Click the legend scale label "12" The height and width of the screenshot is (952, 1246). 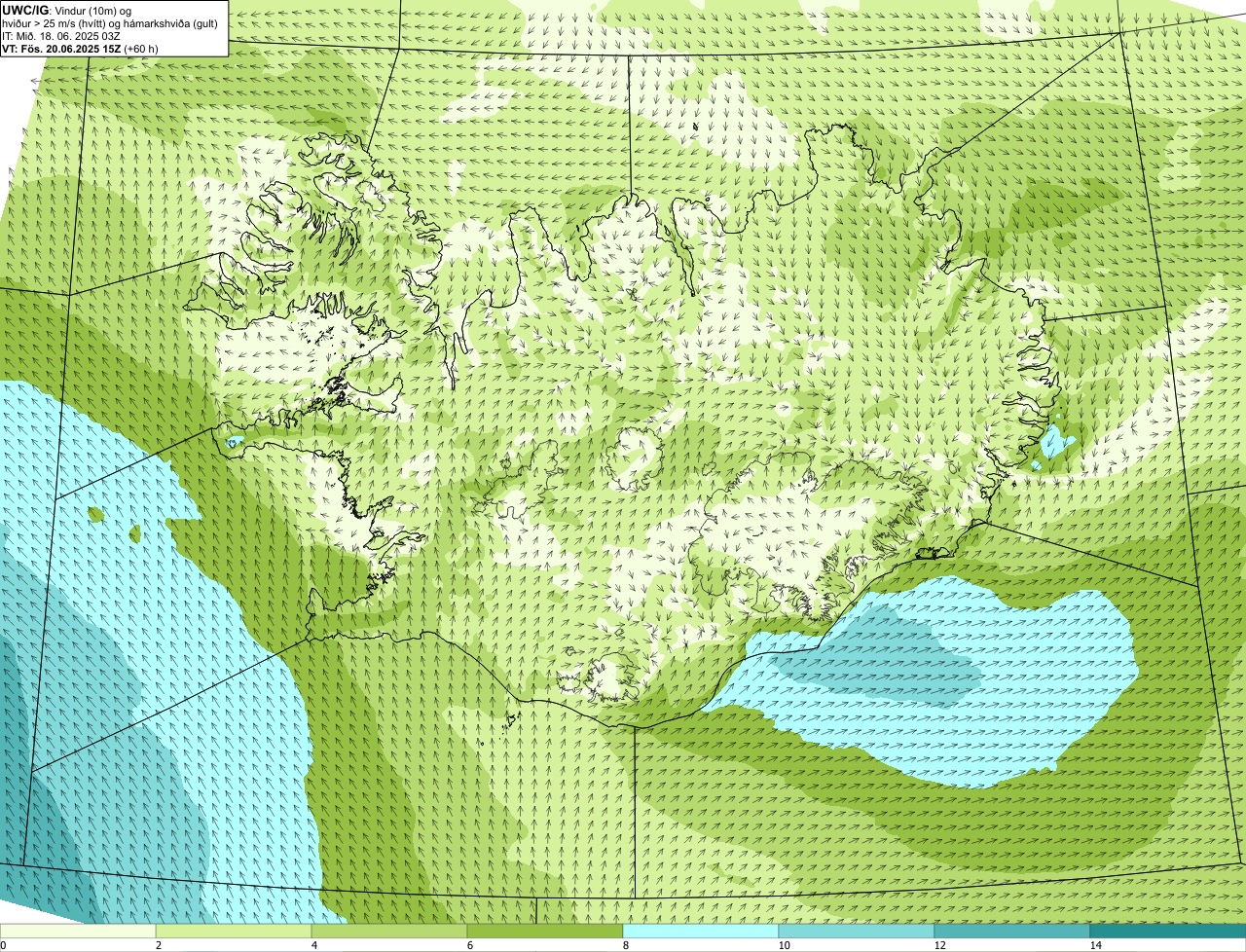point(939,945)
